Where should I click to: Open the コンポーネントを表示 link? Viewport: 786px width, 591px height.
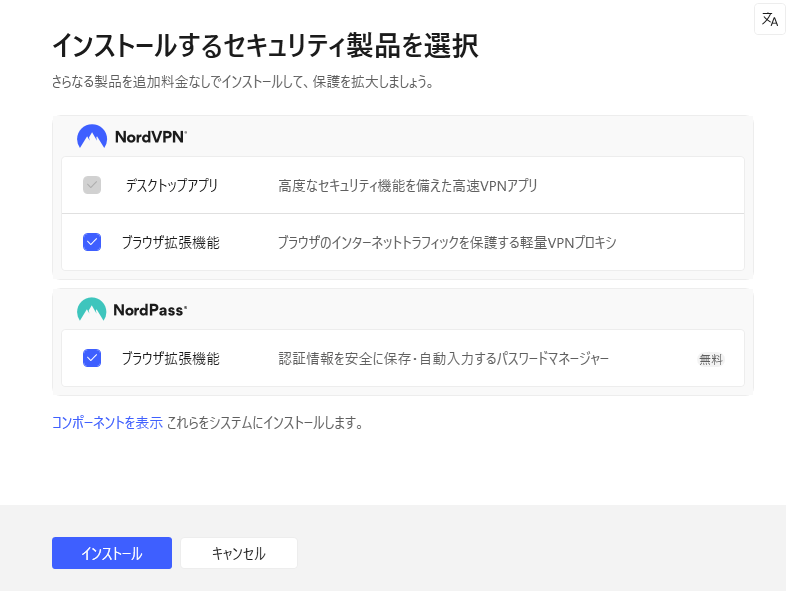pos(107,423)
